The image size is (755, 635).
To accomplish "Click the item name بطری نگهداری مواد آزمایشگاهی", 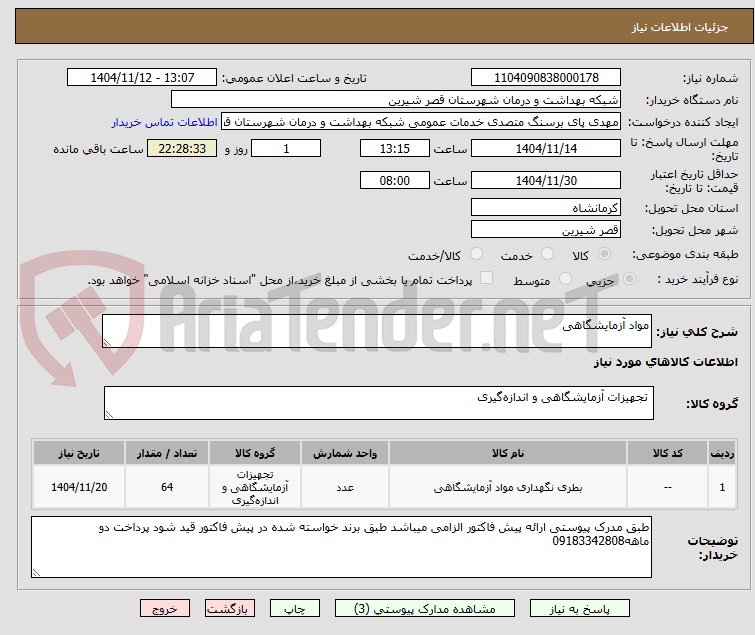I will click(x=508, y=488).
